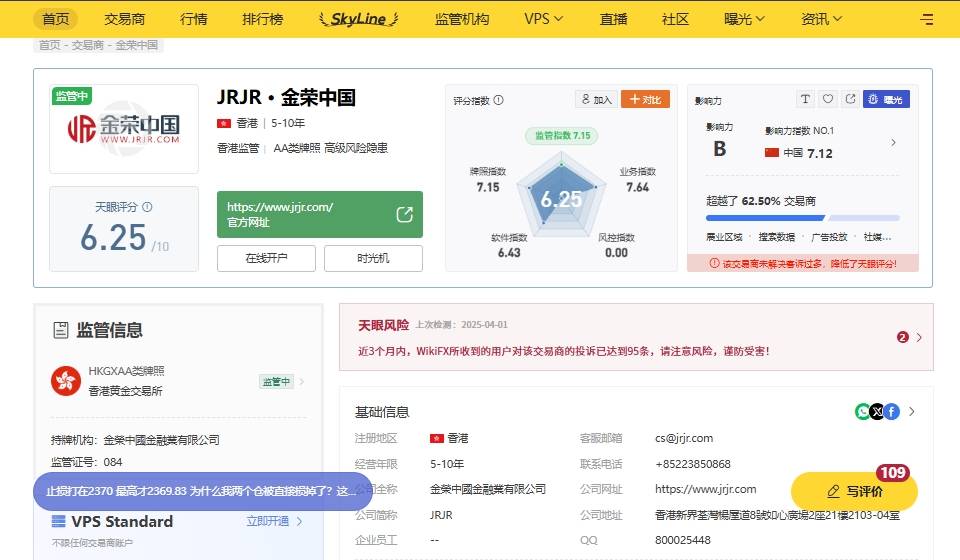Click the 监管信息 document icon

tap(61, 330)
